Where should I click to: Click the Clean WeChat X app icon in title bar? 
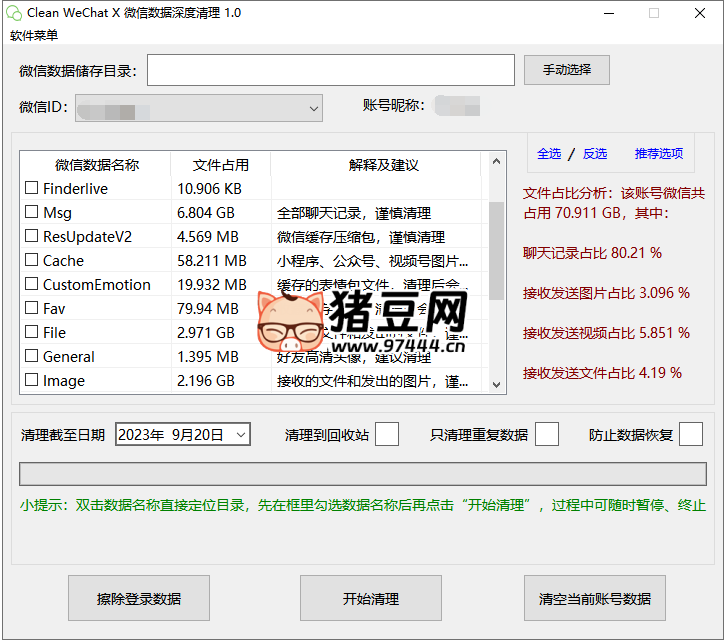14,13
